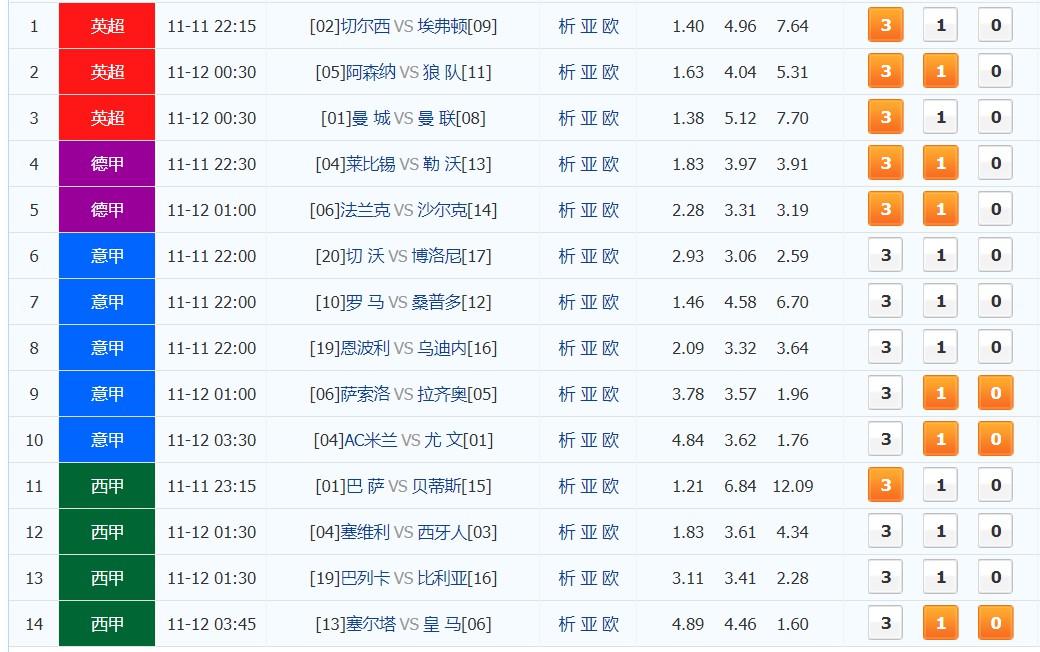Deselect 3 for 莱比锡 VS 勒沃
This screenshot has width=1040, height=652.
[885, 163]
